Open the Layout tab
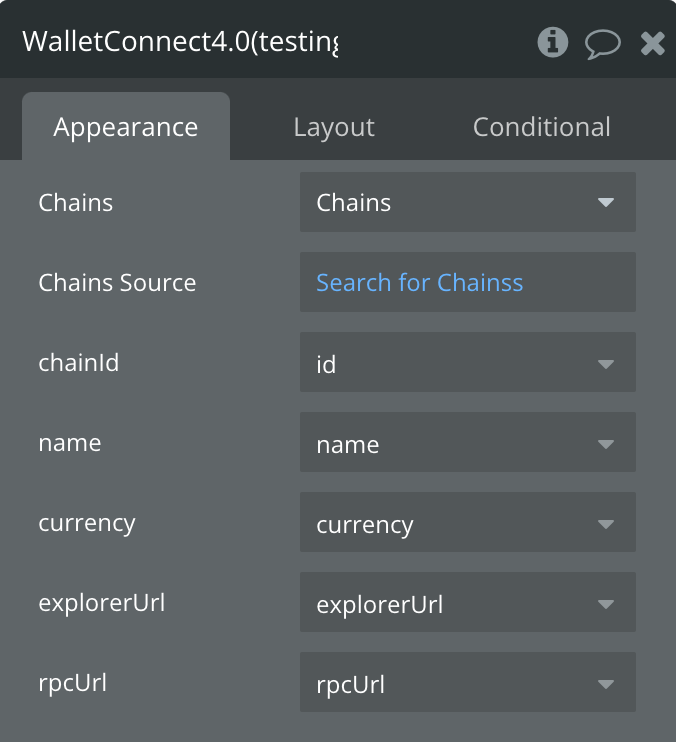This screenshot has height=742, width=676. (334, 127)
